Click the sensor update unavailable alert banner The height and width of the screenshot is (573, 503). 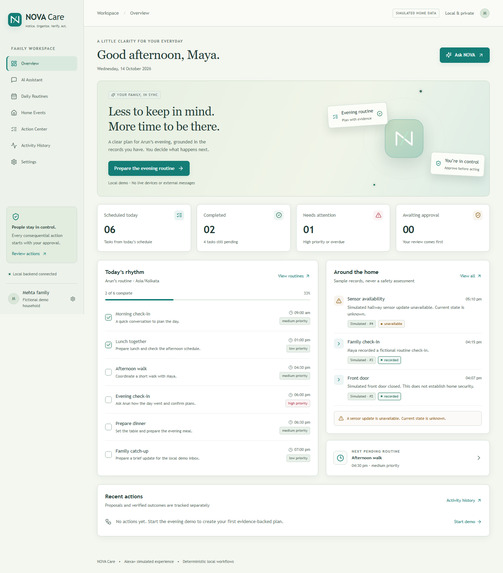pyautogui.click(x=408, y=418)
